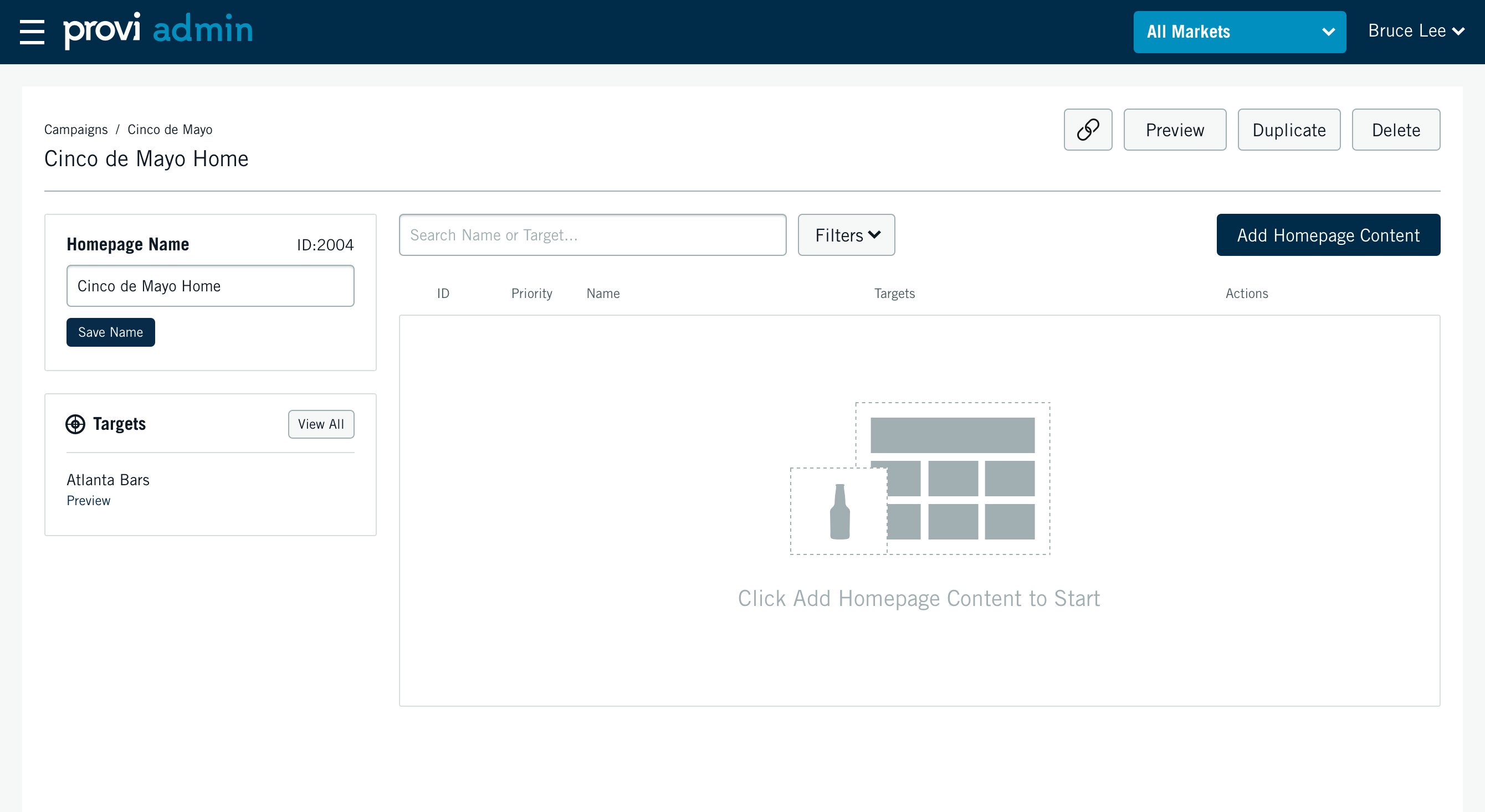Open the Filters dropdown
The height and width of the screenshot is (812, 1485).
pyautogui.click(x=846, y=235)
